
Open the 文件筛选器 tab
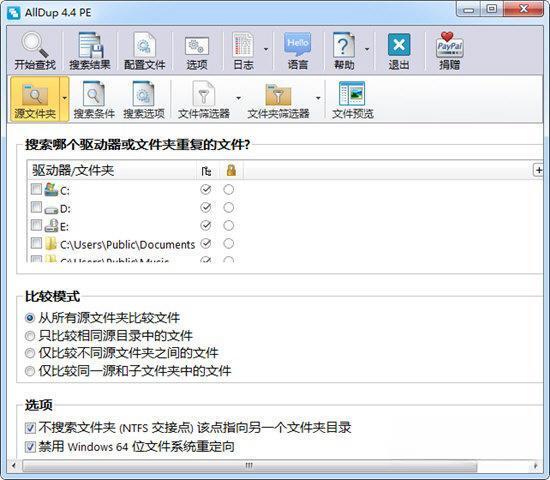204,99
